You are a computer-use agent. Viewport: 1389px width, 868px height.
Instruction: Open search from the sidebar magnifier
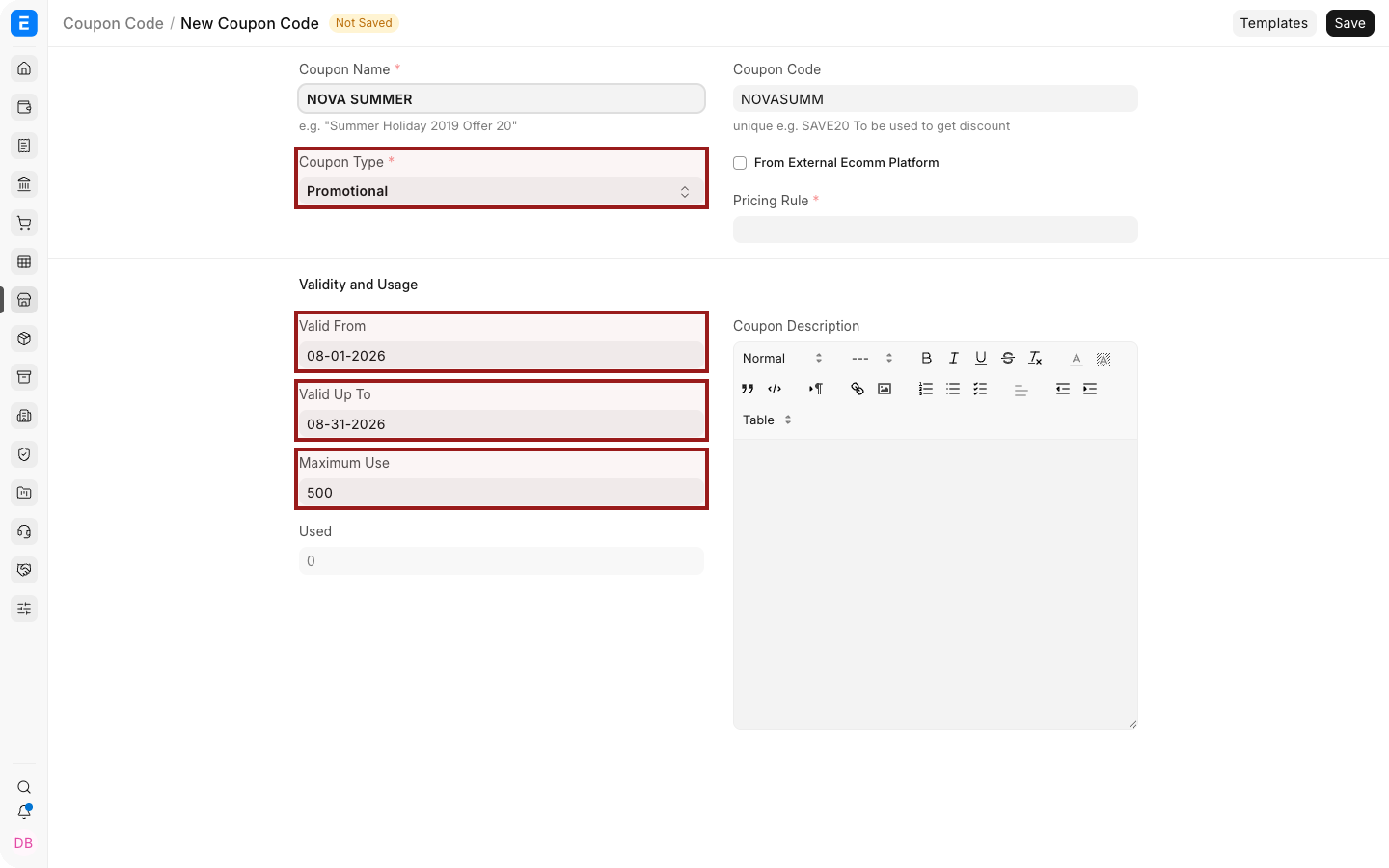[x=24, y=787]
